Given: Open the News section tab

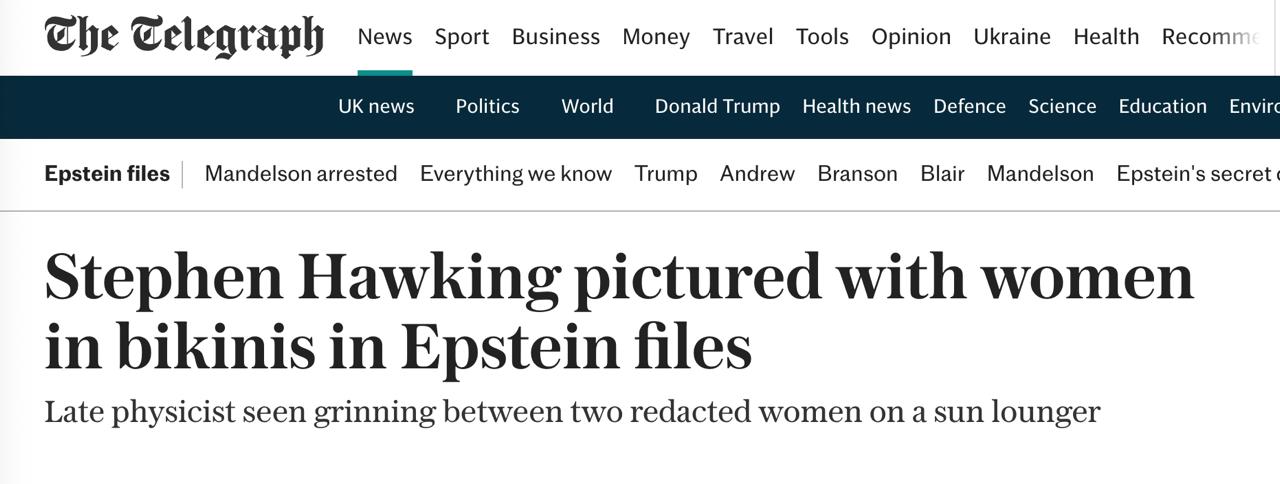Looking at the screenshot, I should coord(385,37).
